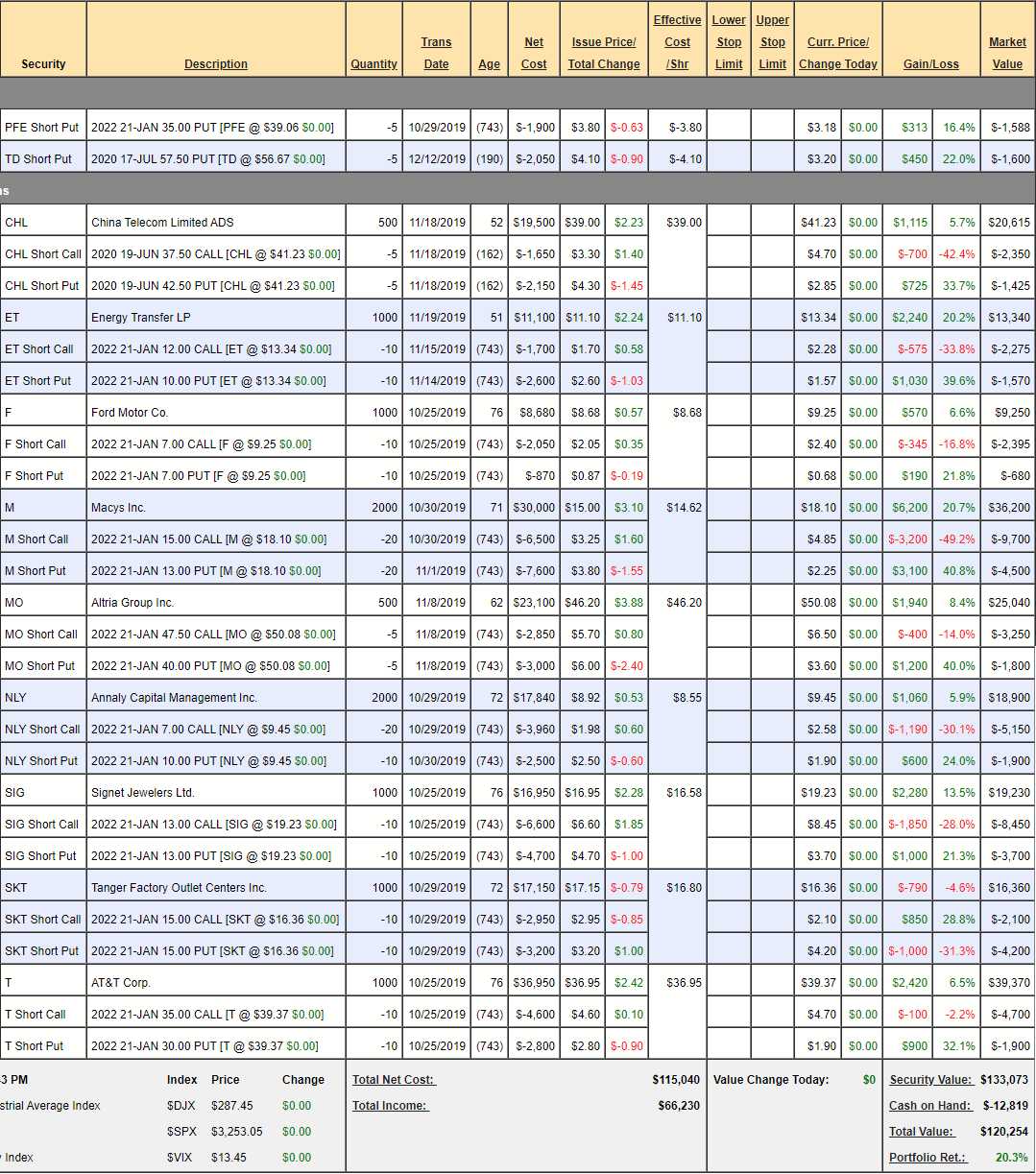The width and height of the screenshot is (1036, 1174).
Task: Select the Macys Inc. description cell
Action: point(118,508)
